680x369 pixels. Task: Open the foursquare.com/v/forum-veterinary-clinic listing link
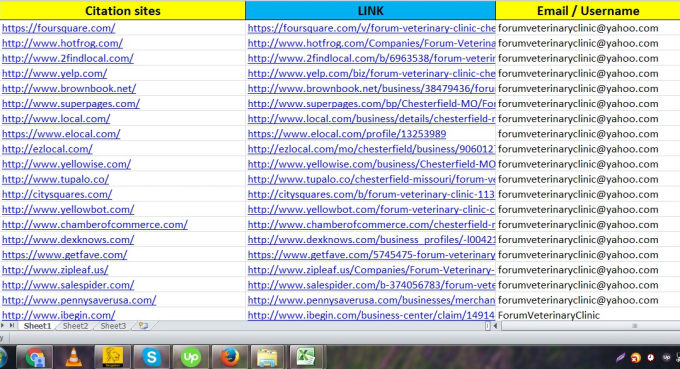click(371, 28)
